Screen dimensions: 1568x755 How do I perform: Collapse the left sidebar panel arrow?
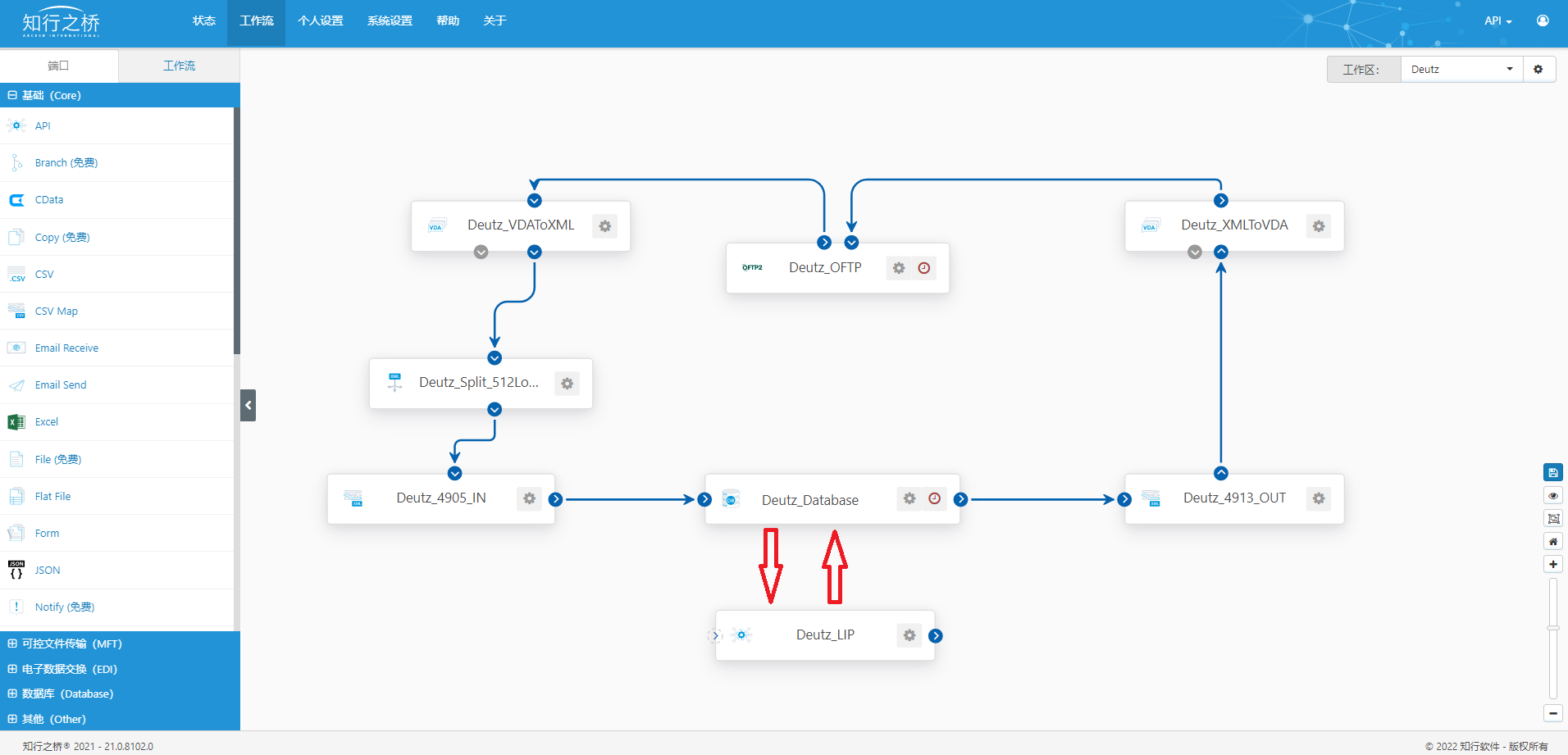coord(248,405)
